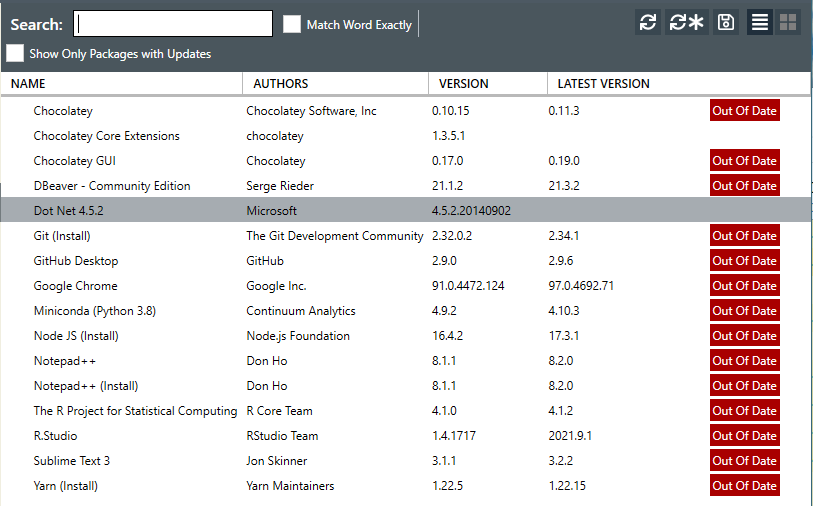Focus the Search text box
The image size is (813, 506).
173,24
